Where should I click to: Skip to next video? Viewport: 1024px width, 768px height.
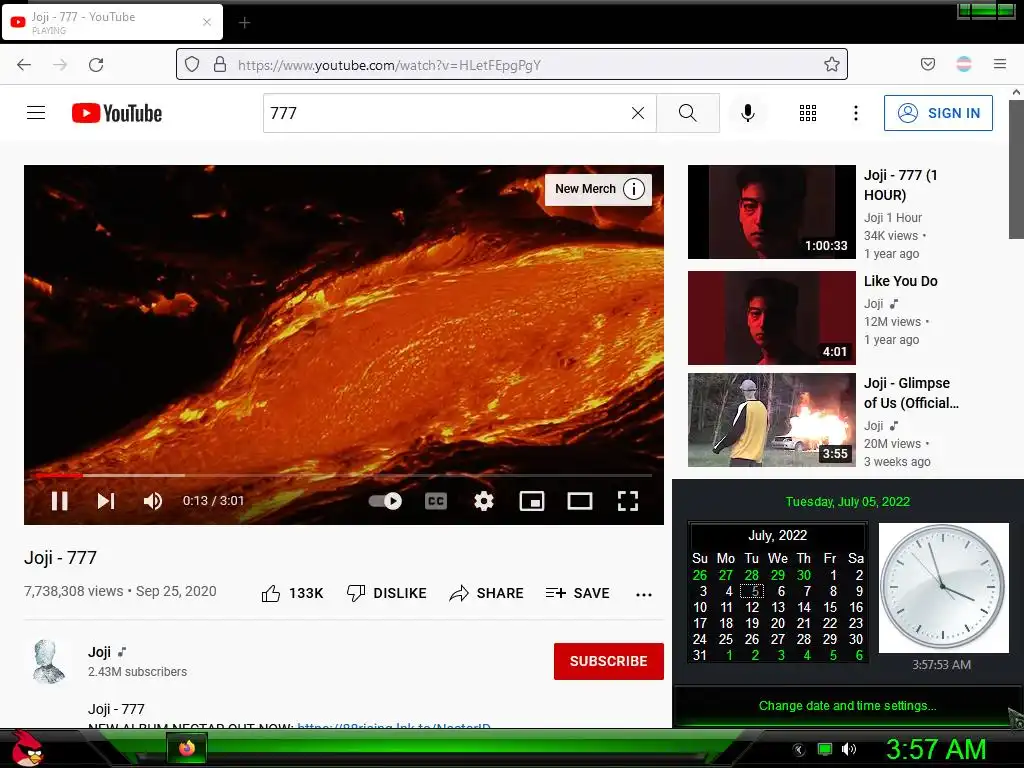click(x=106, y=501)
